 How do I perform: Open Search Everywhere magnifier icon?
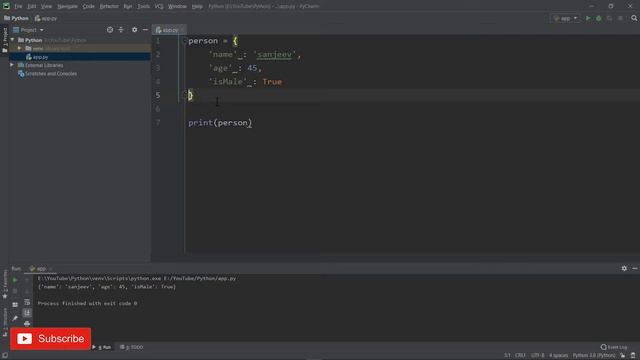coord(634,18)
